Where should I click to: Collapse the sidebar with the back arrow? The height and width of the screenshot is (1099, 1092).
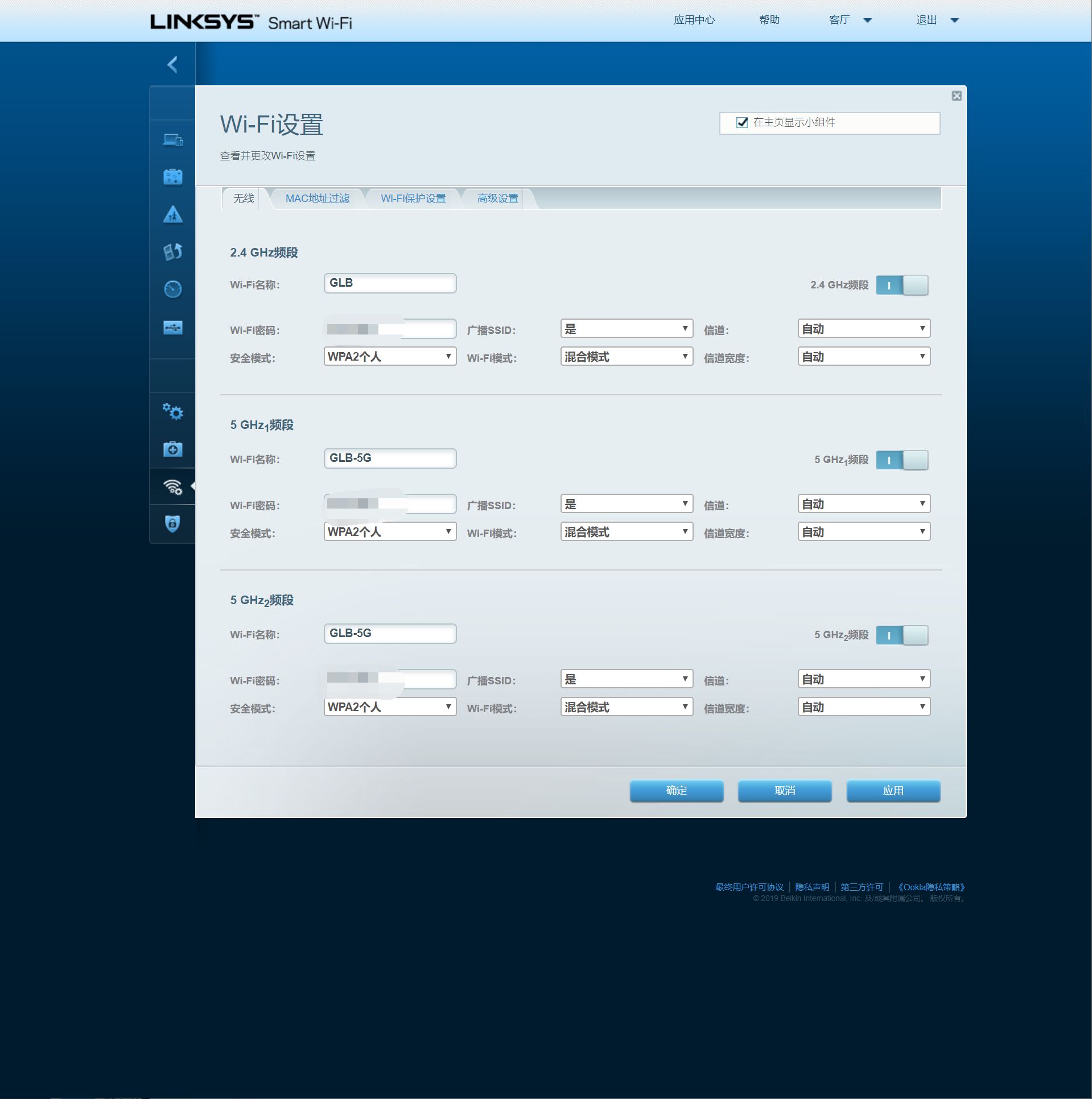pos(172,64)
